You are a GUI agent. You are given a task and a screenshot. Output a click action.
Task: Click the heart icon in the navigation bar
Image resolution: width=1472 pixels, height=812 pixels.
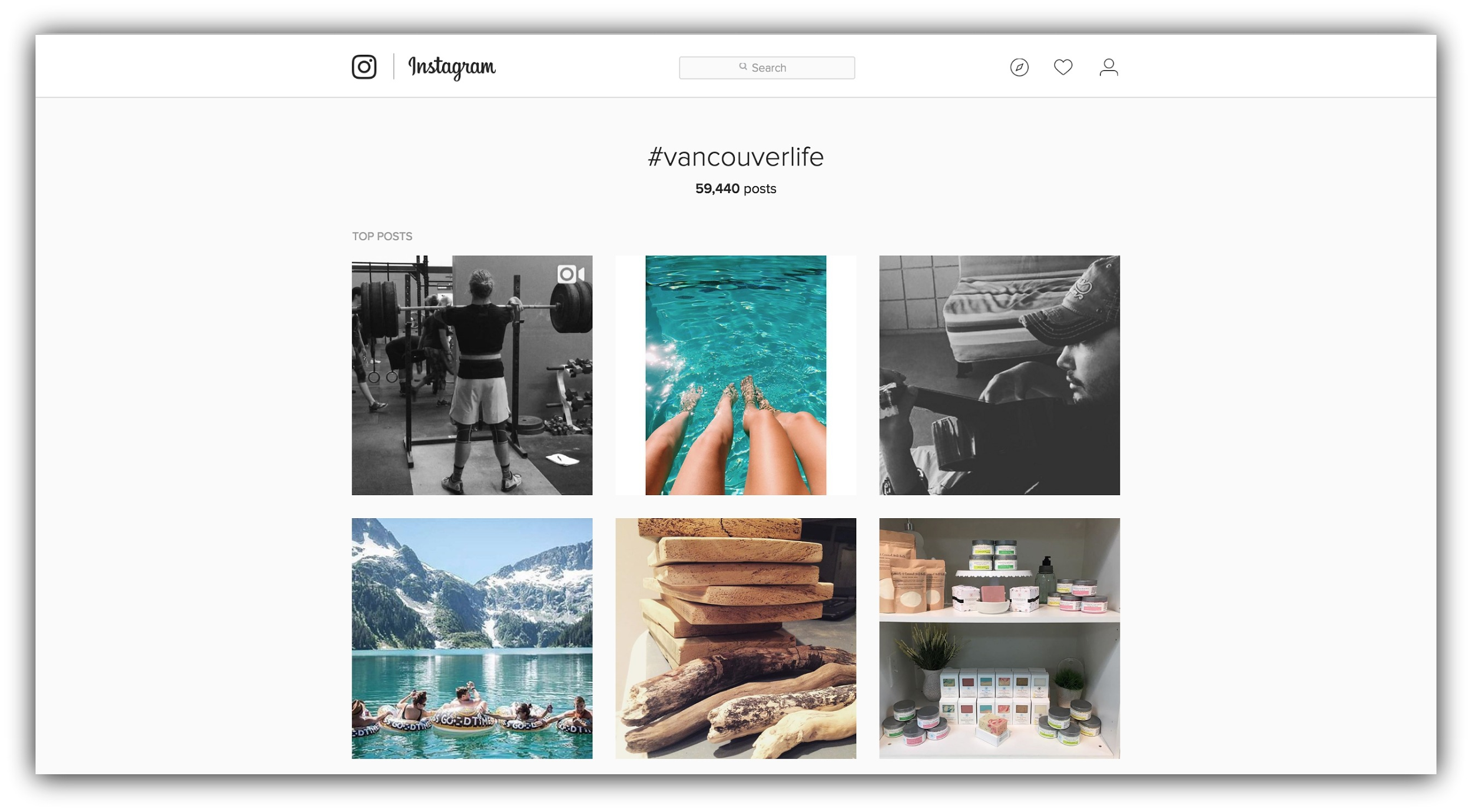point(1063,67)
